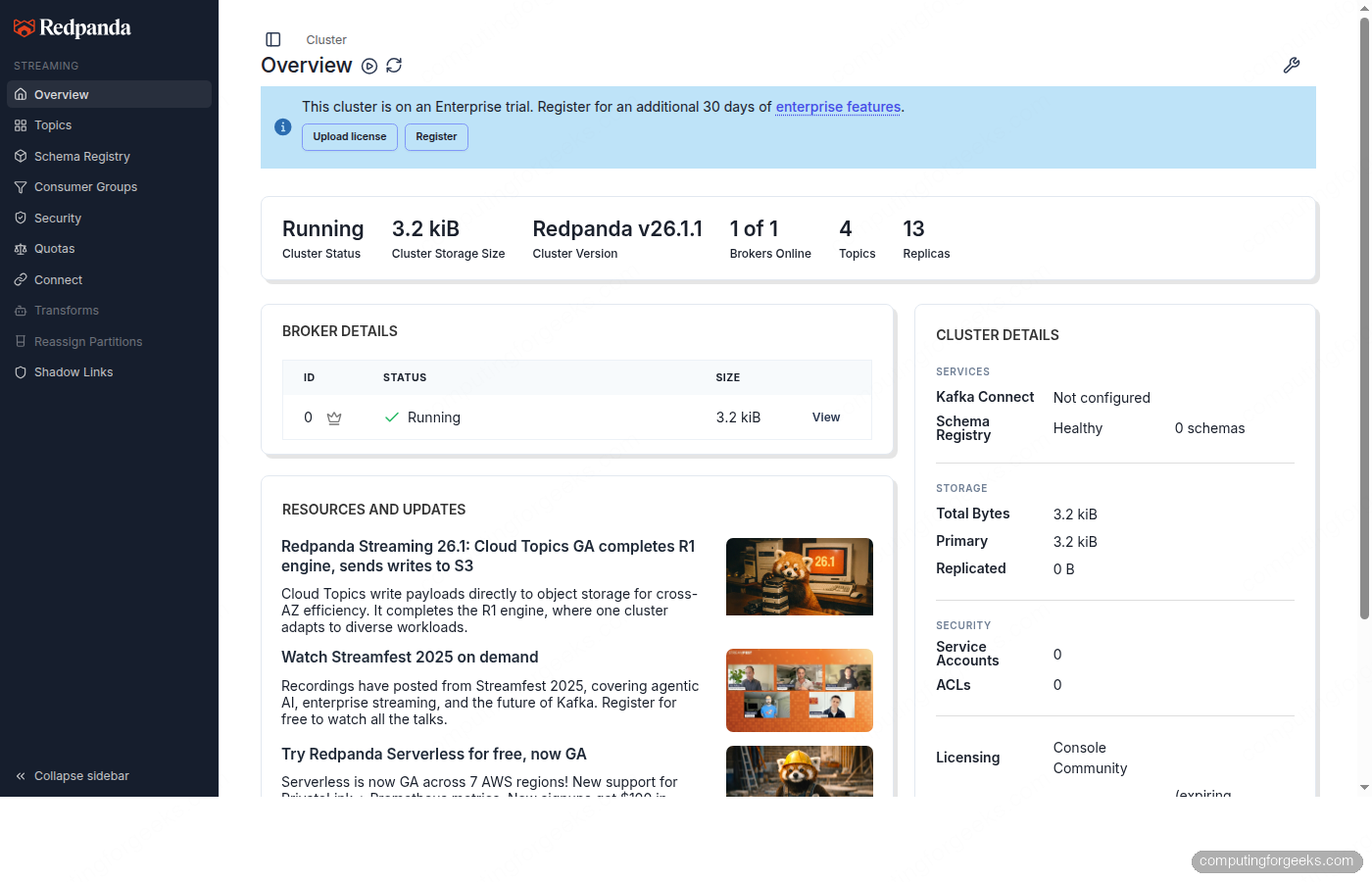This screenshot has width=1372, height=882.
Task: Open the Reassign Partitions page
Action: pyautogui.click(x=86, y=341)
